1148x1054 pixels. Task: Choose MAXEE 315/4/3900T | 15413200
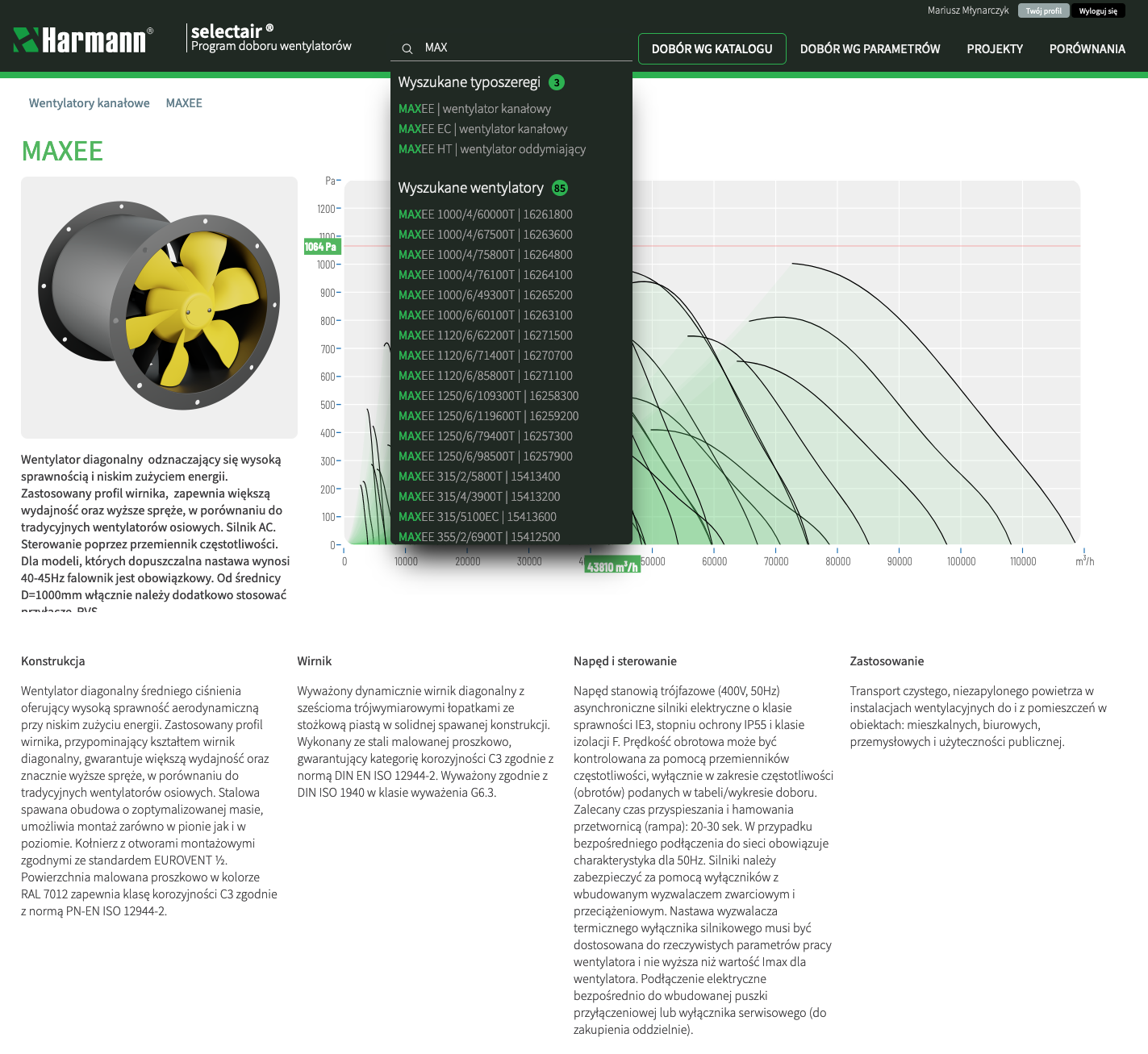pyautogui.click(x=479, y=497)
